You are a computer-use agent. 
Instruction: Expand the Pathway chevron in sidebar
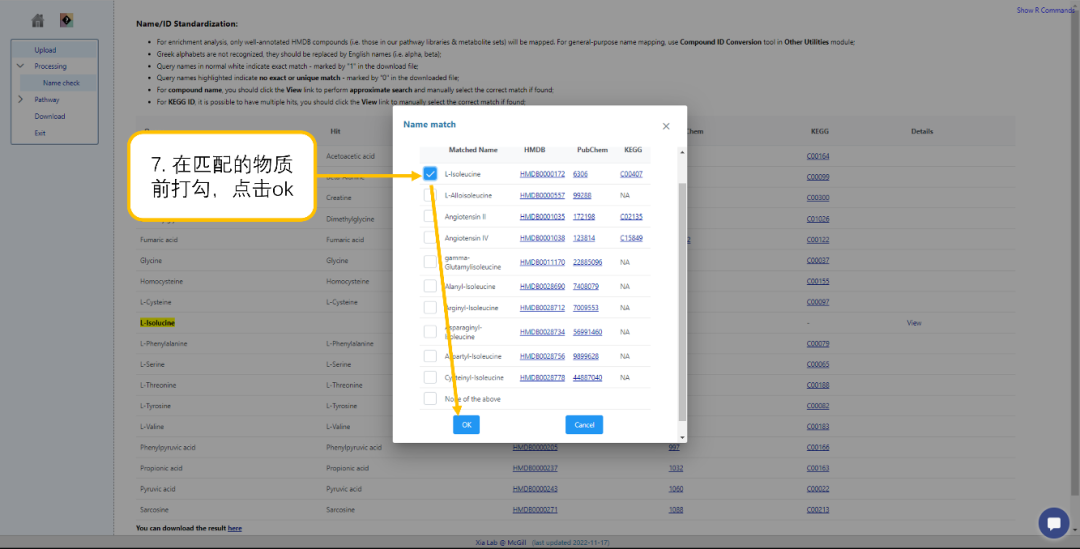pyautogui.click(x=20, y=99)
